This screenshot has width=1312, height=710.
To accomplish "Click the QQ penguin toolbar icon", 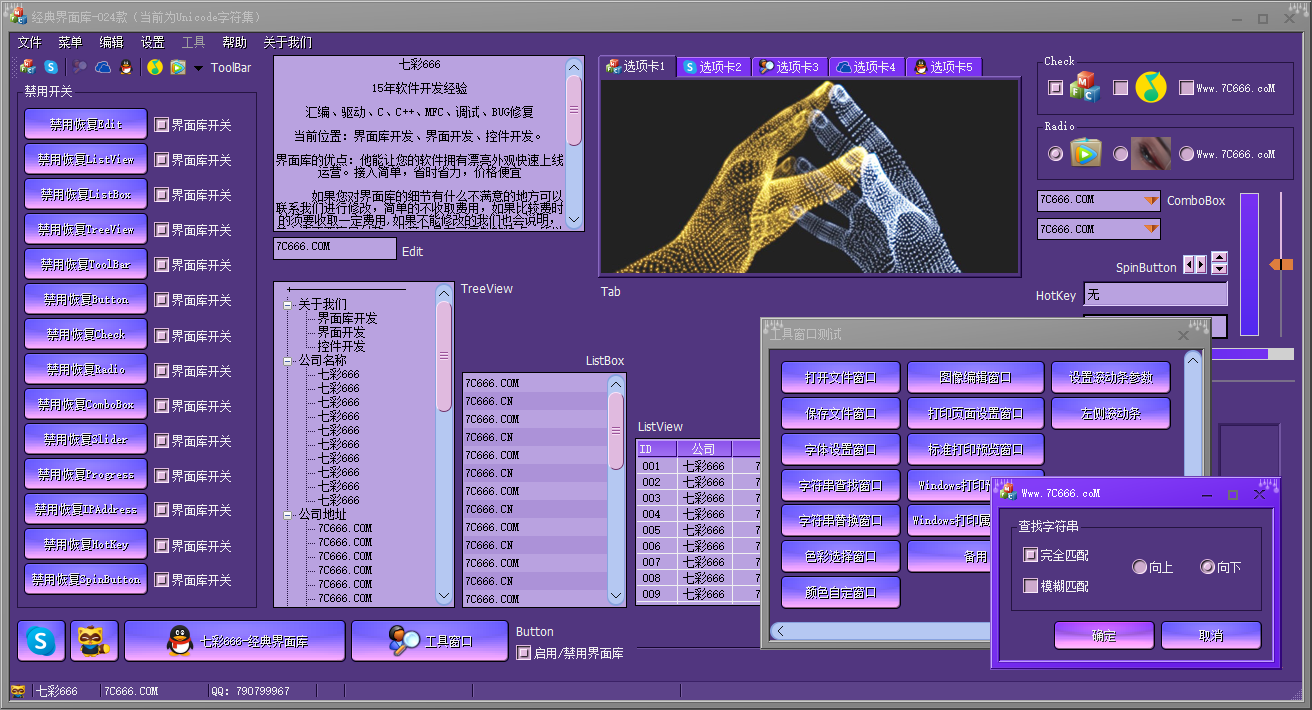I will pyautogui.click(x=126, y=68).
